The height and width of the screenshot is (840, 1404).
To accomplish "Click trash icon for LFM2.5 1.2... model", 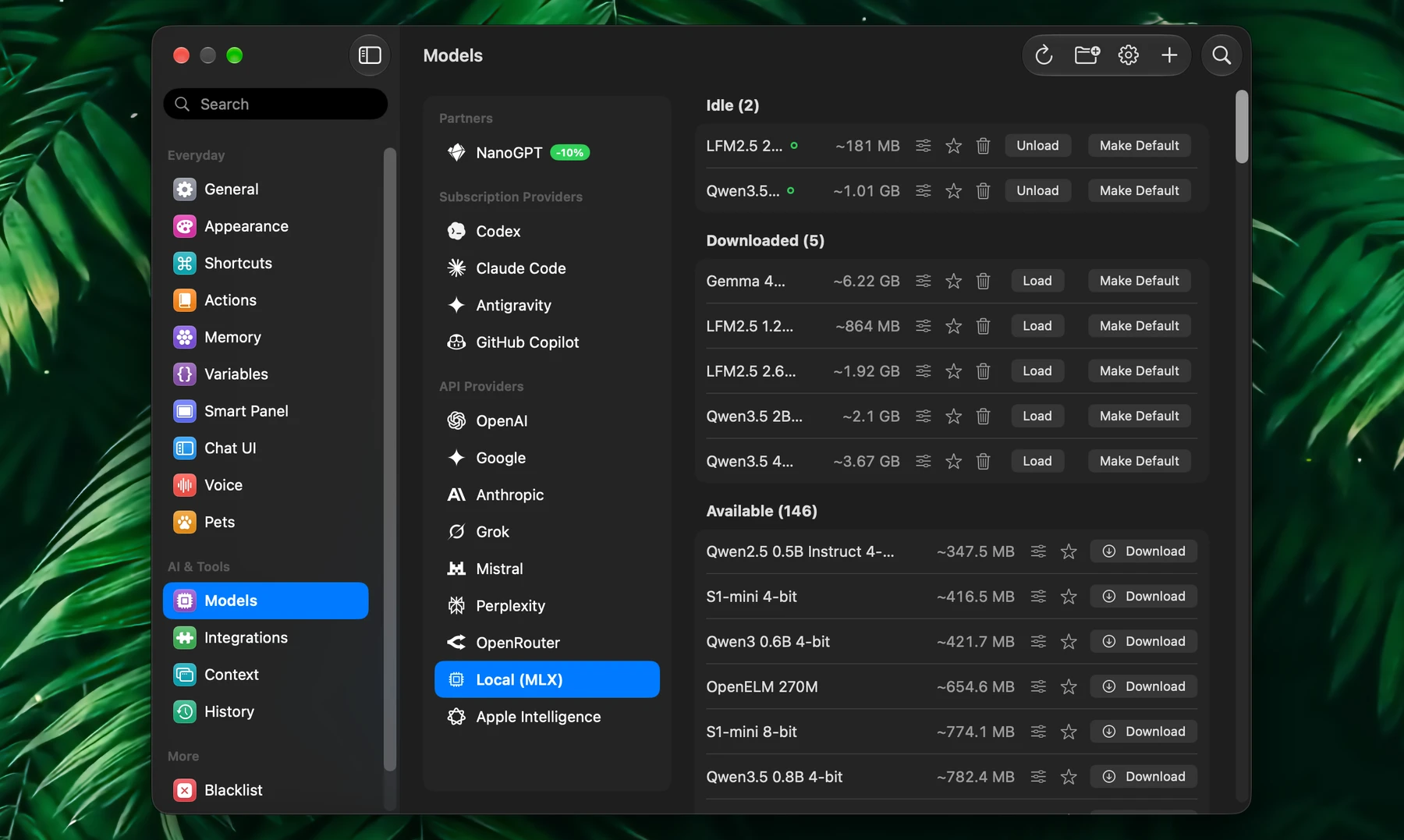I will 983,326.
